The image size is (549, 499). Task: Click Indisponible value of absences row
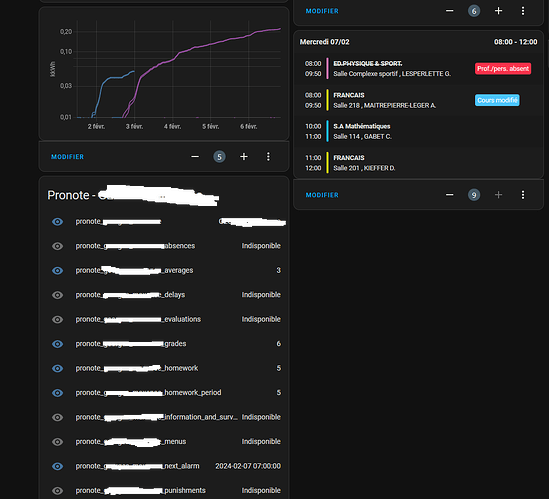[x=261, y=246]
